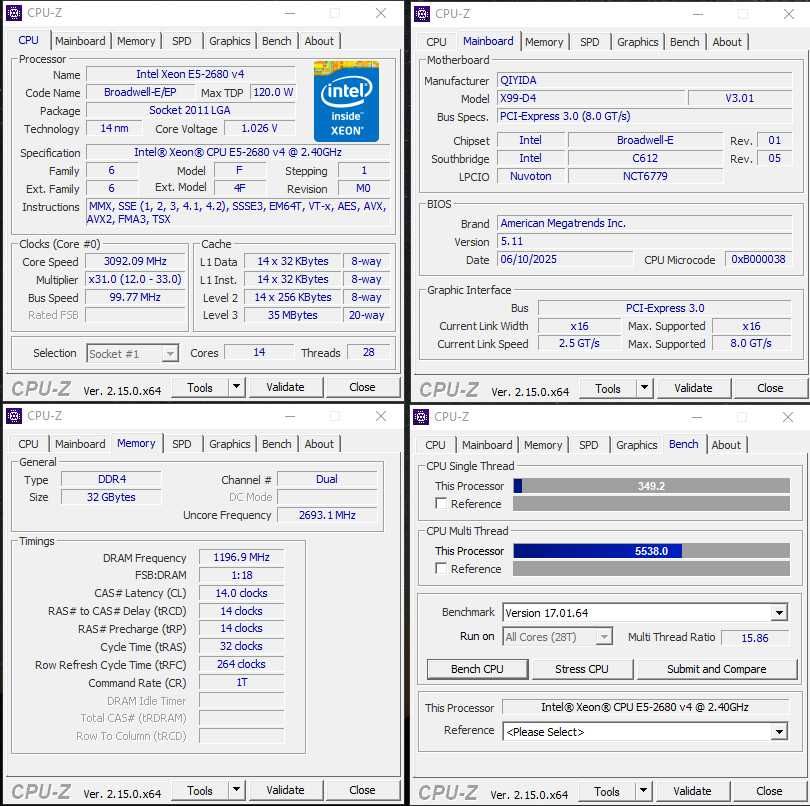This screenshot has width=810, height=806.
Task: Click the CPU Microcode value 0xB000038
Action: (758, 259)
